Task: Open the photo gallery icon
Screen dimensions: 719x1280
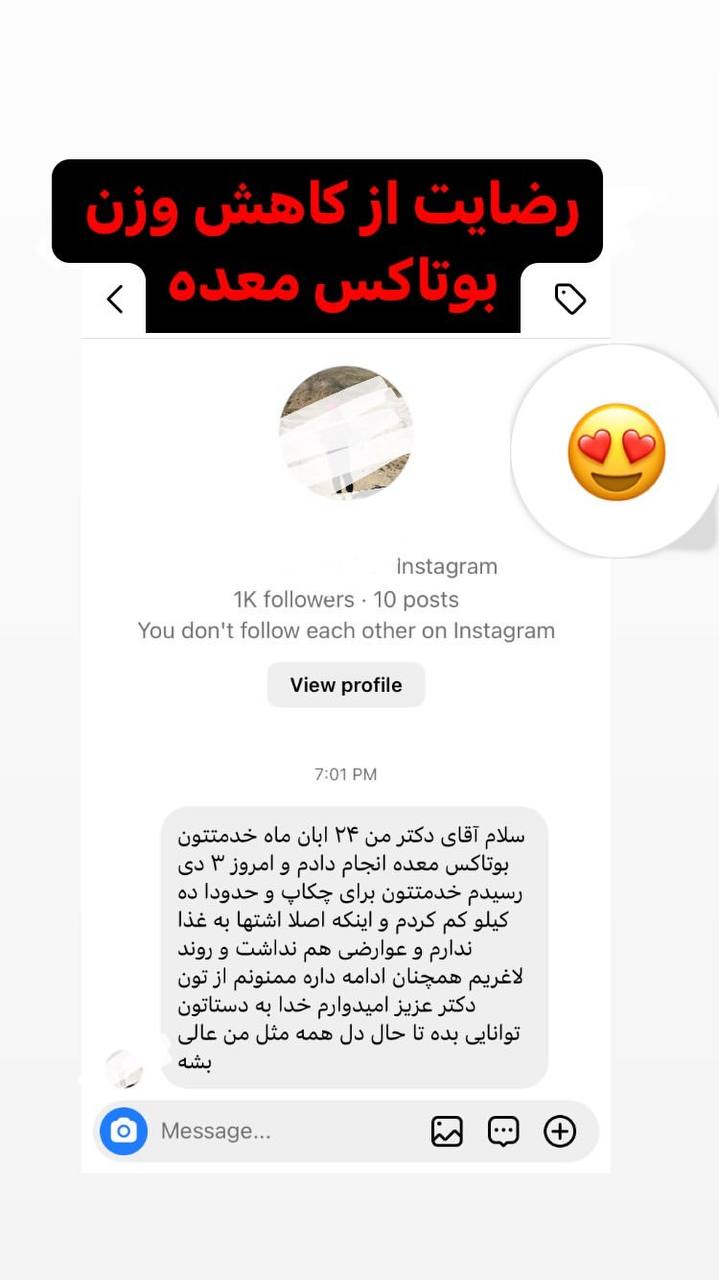Action: click(x=447, y=1131)
